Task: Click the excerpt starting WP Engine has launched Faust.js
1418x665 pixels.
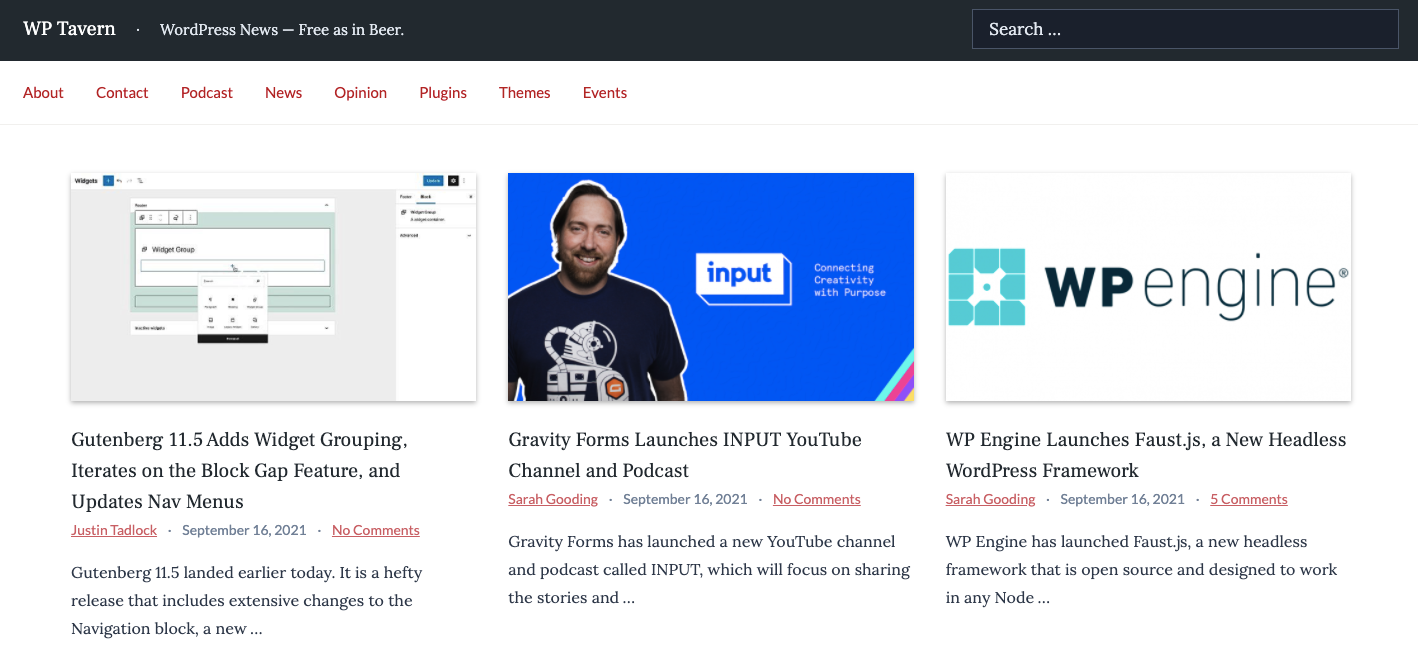Action: 1141,570
